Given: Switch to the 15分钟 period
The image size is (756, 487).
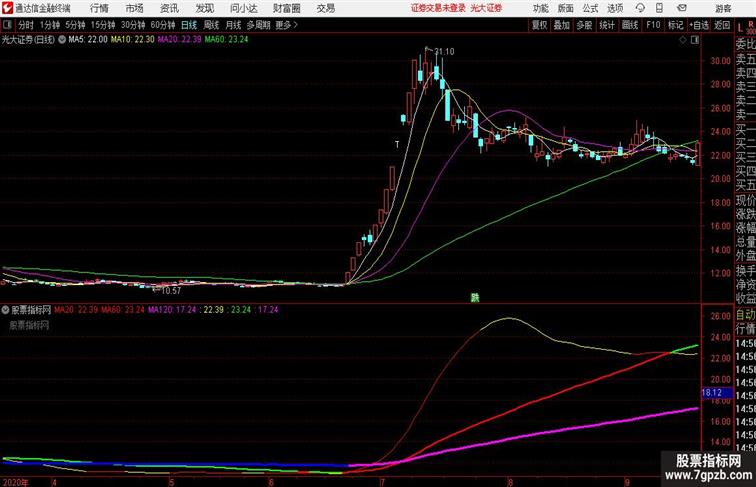Looking at the screenshot, I should (103, 25).
